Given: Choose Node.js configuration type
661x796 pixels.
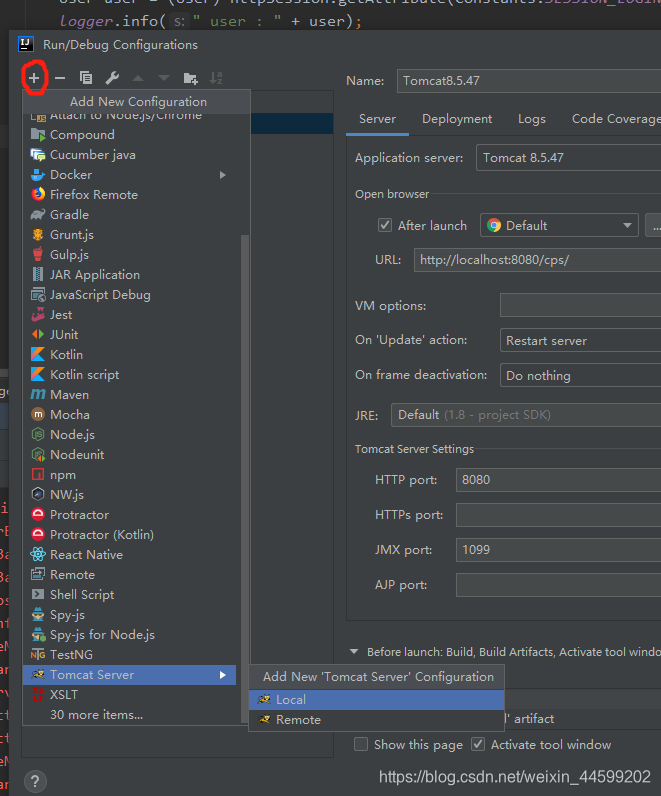Looking at the screenshot, I should (129, 435).
